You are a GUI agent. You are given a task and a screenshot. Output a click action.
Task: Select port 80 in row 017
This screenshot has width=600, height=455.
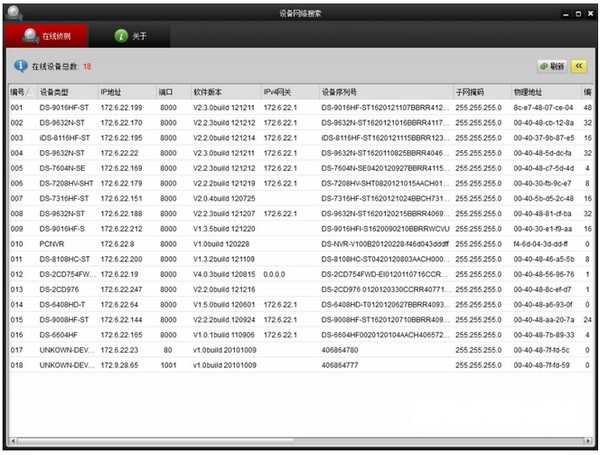tap(168, 350)
